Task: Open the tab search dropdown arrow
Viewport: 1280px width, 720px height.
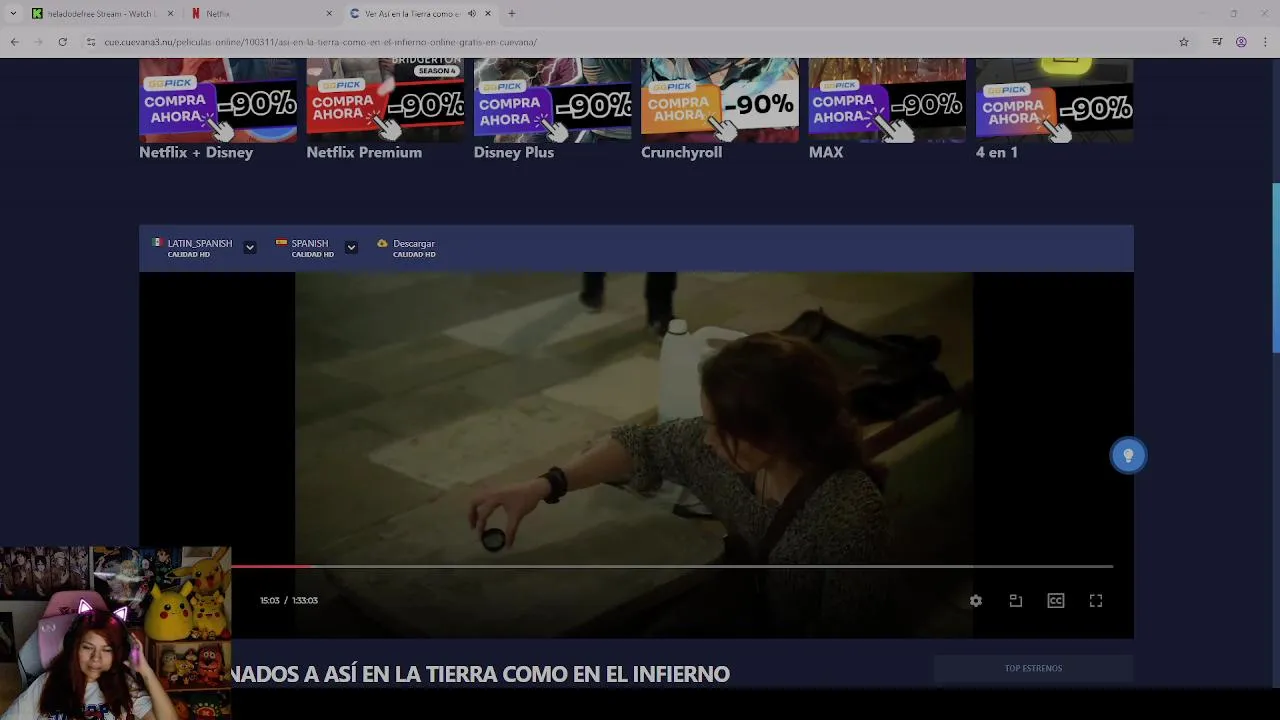Action: 13,14
